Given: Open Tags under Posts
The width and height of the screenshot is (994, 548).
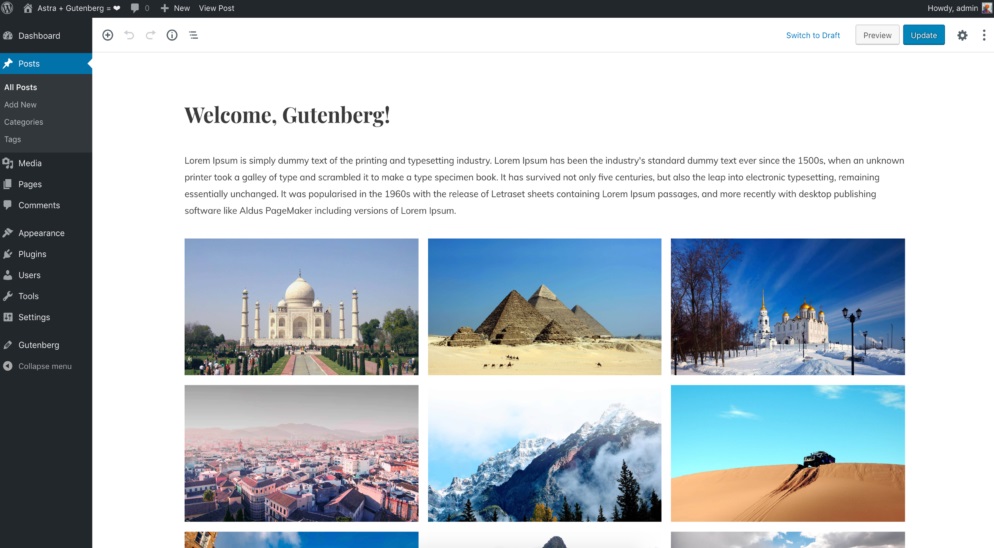Looking at the screenshot, I should click(13, 140).
